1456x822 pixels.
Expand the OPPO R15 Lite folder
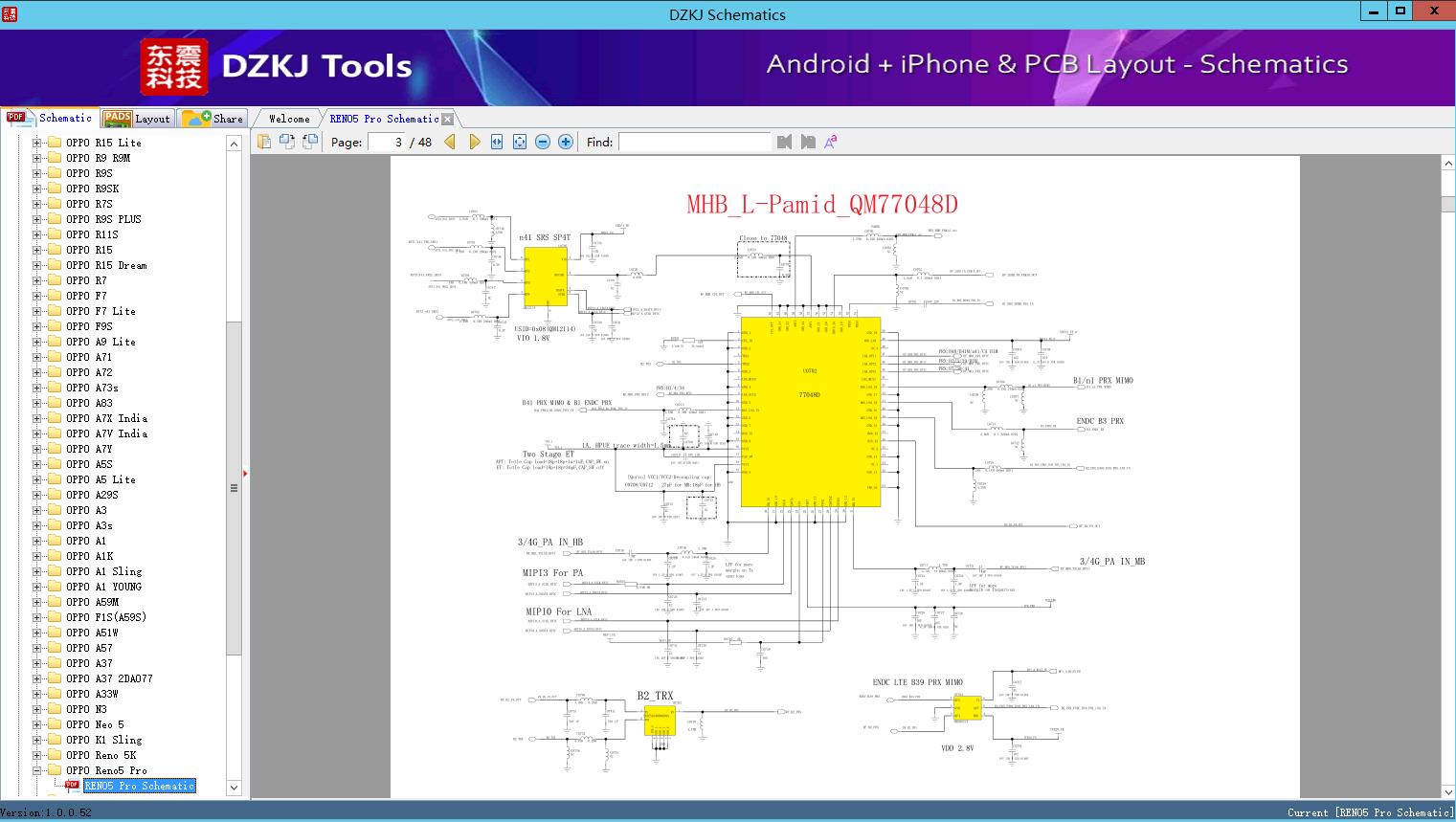37,143
